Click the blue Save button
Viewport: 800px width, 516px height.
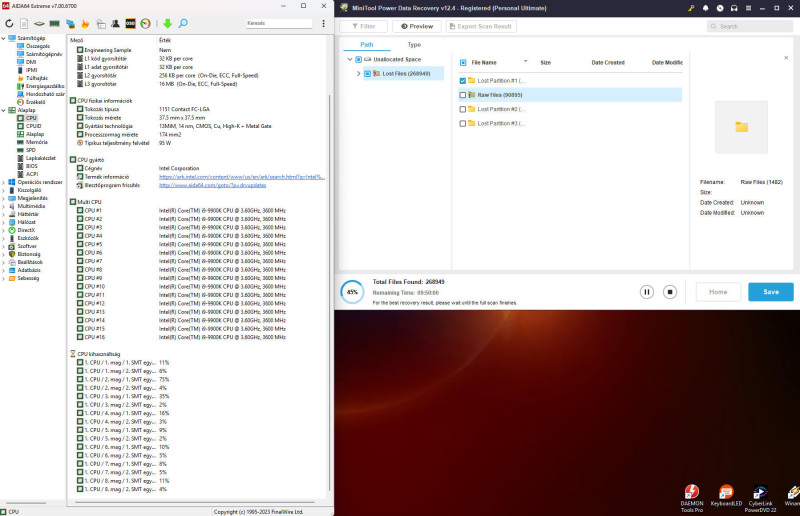(x=770, y=292)
